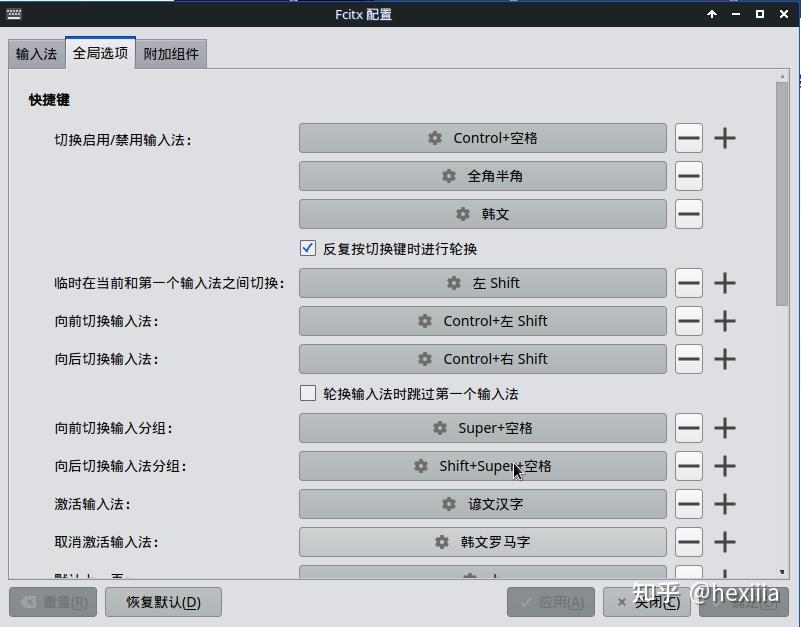Click the gear on Shift+Super+空格 hotkey
The width and height of the screenshot is (801, 627).
tap(419, 465)
